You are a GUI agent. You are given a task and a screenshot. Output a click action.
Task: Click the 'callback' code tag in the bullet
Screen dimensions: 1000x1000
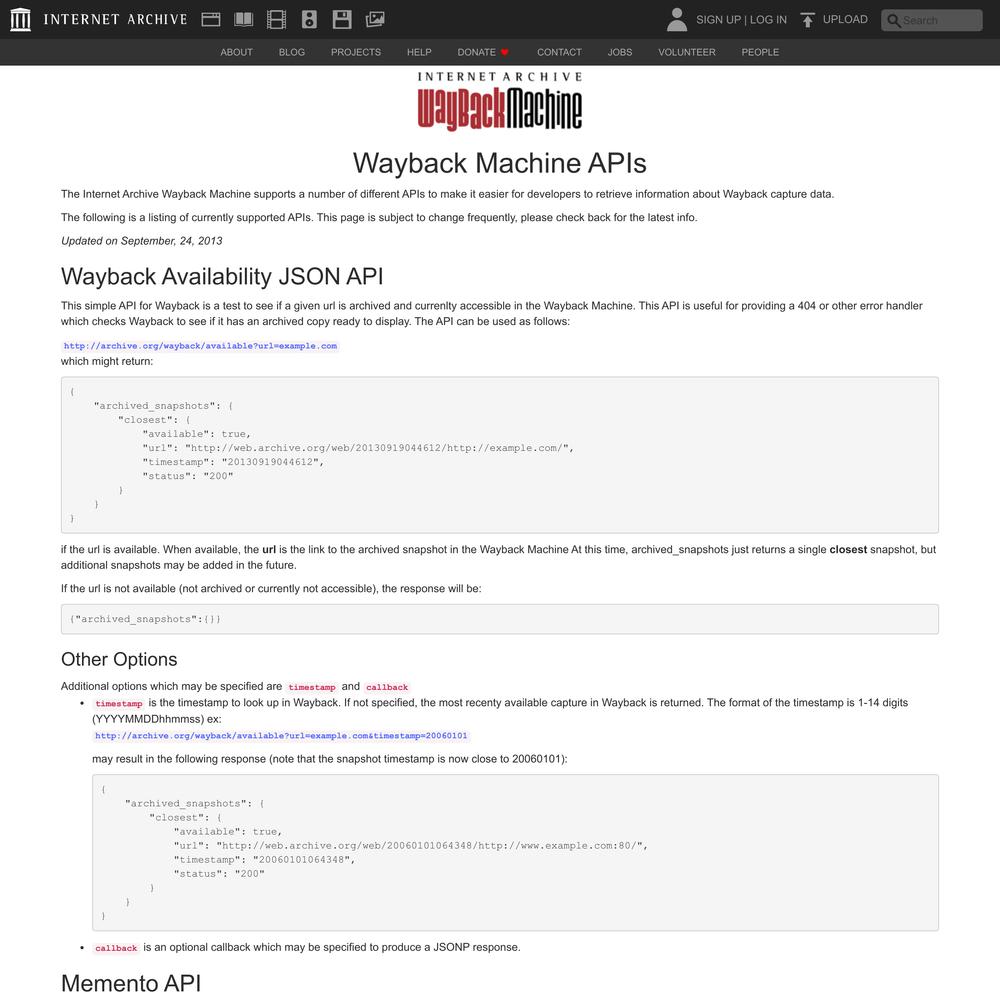[116, 948]
